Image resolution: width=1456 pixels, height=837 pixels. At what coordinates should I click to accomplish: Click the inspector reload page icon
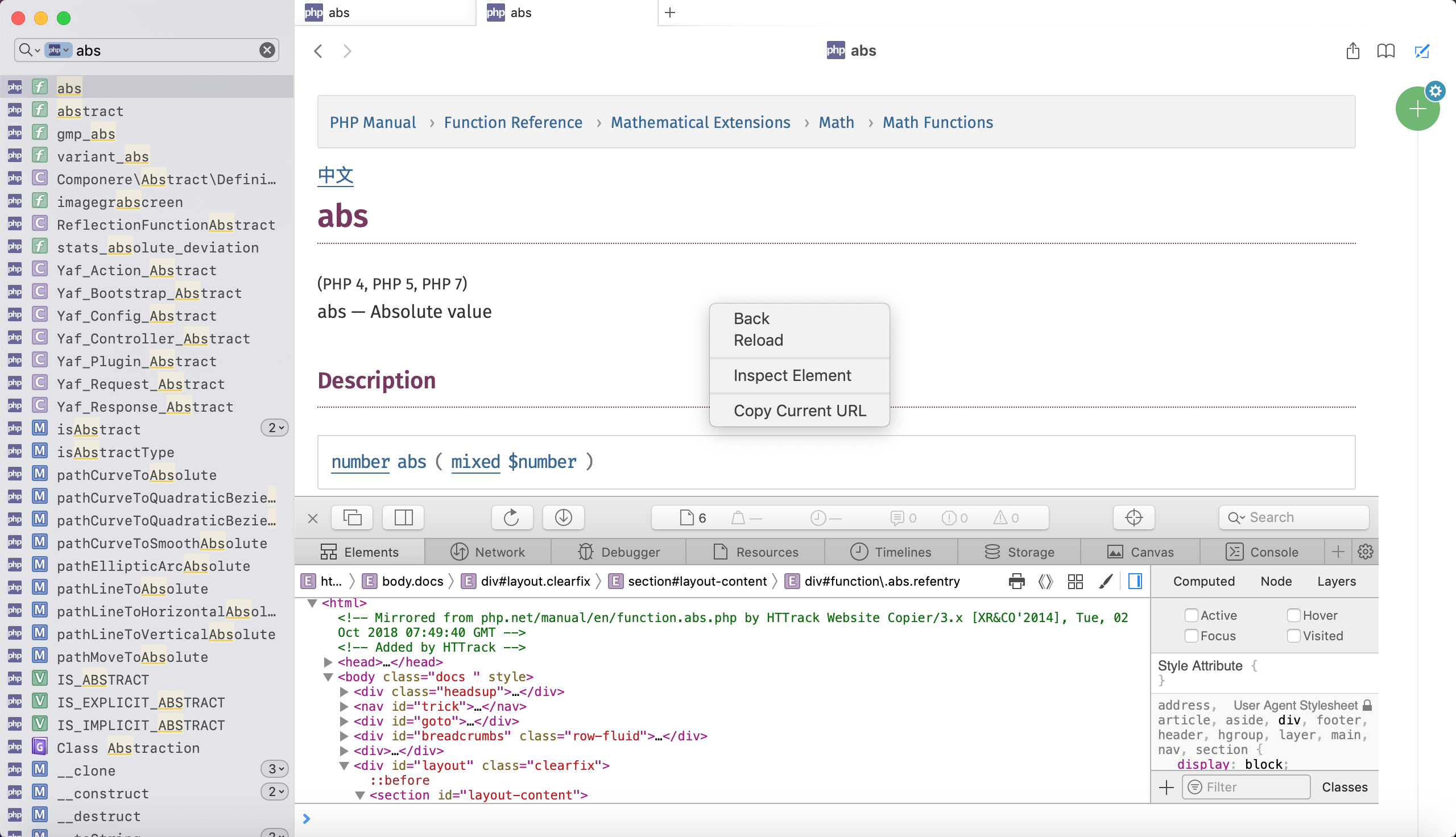[511, 517]
